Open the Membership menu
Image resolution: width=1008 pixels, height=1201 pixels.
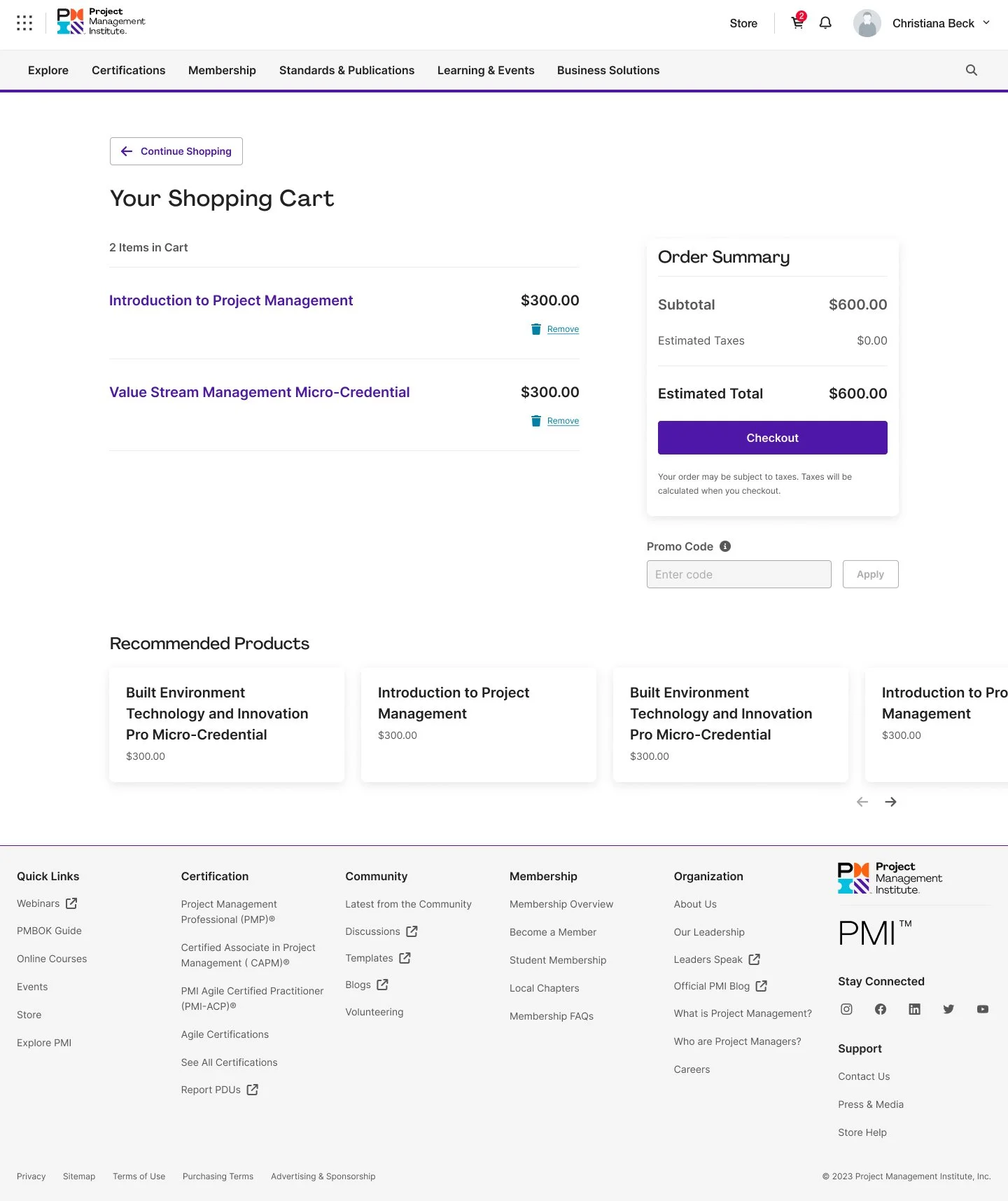click(222, 70)
